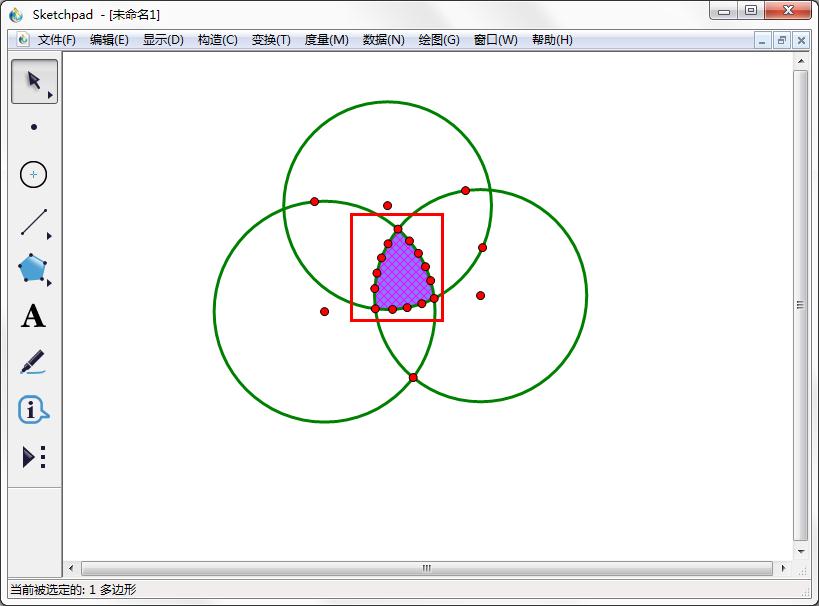This screenshot has width=819, height=606.
Task: Open the 文件(F) menu
Action: pos(56,40)
